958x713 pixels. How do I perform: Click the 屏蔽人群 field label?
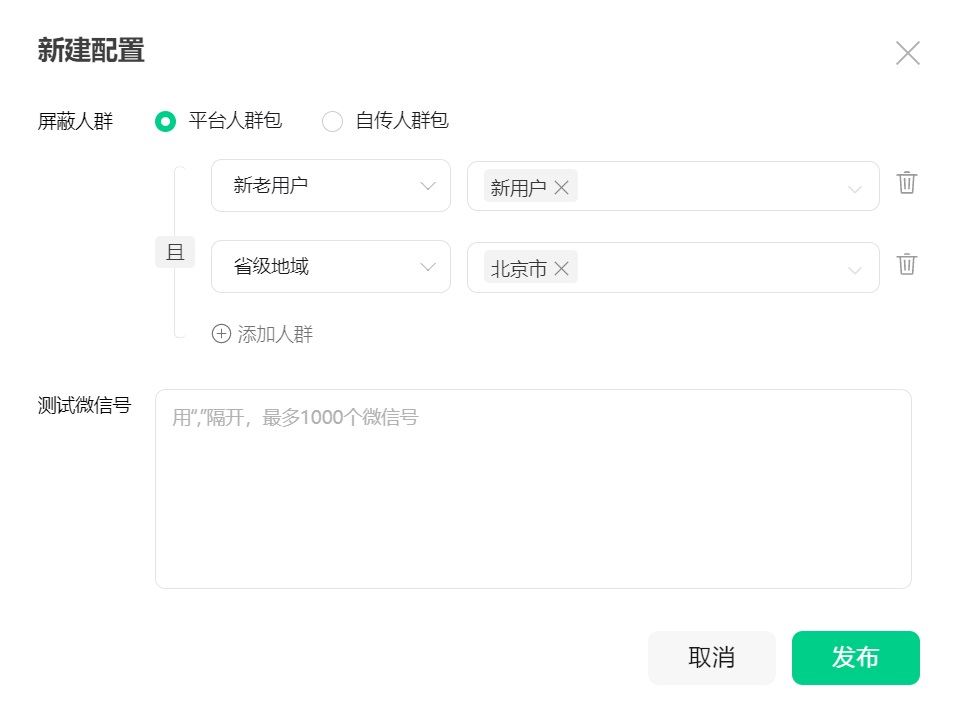coord(75,120)
